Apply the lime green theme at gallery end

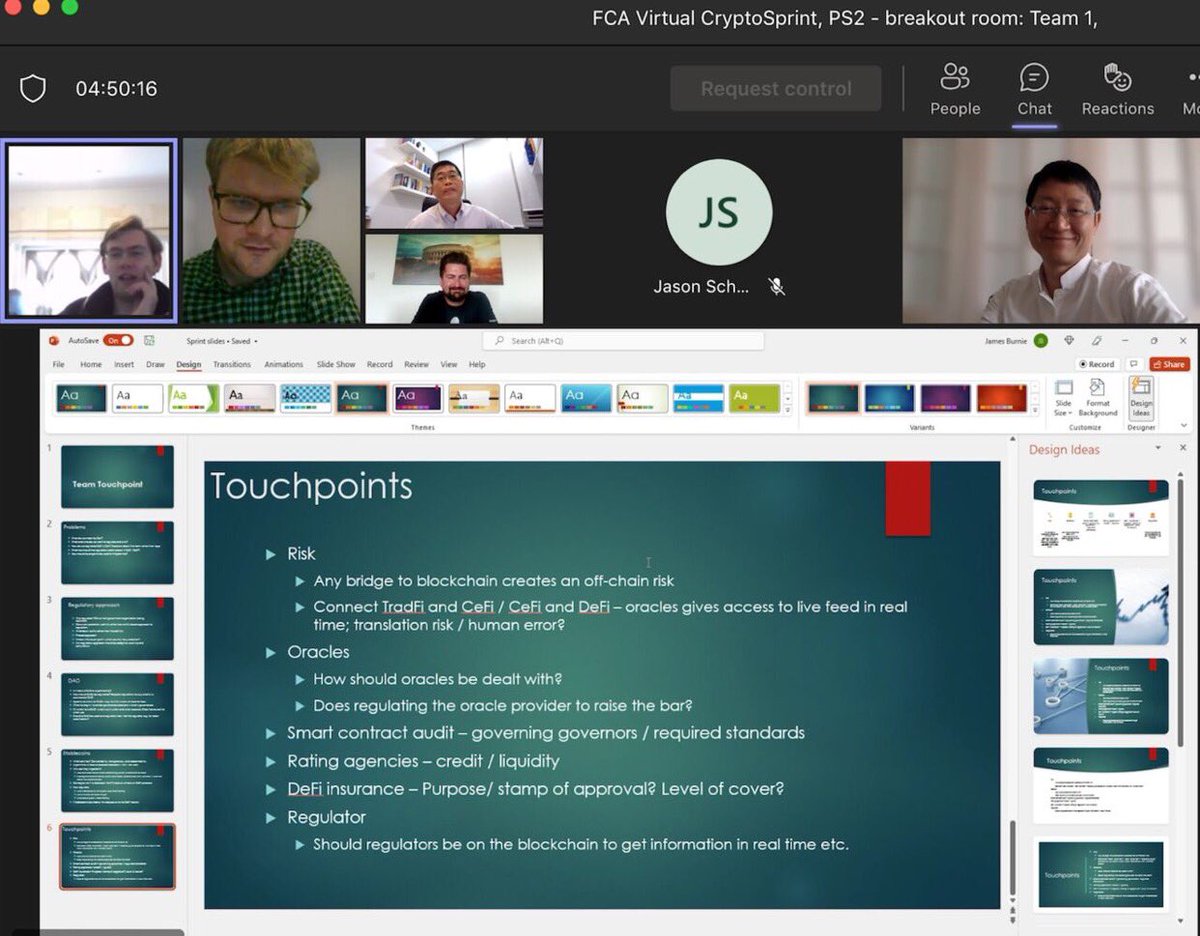coord(754,398)
